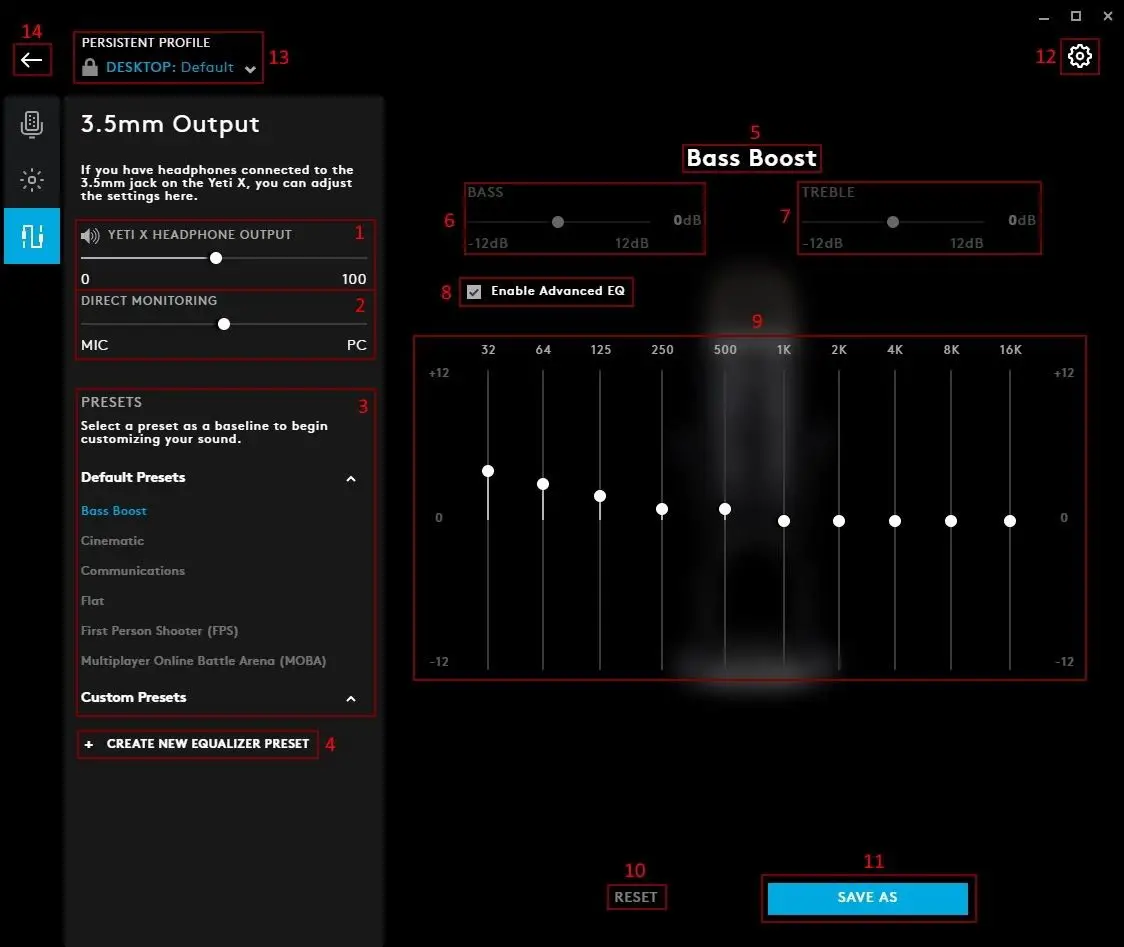The image size is (1124, 947).
Task: Select the Cinematic preset
Action: (113, 541)
